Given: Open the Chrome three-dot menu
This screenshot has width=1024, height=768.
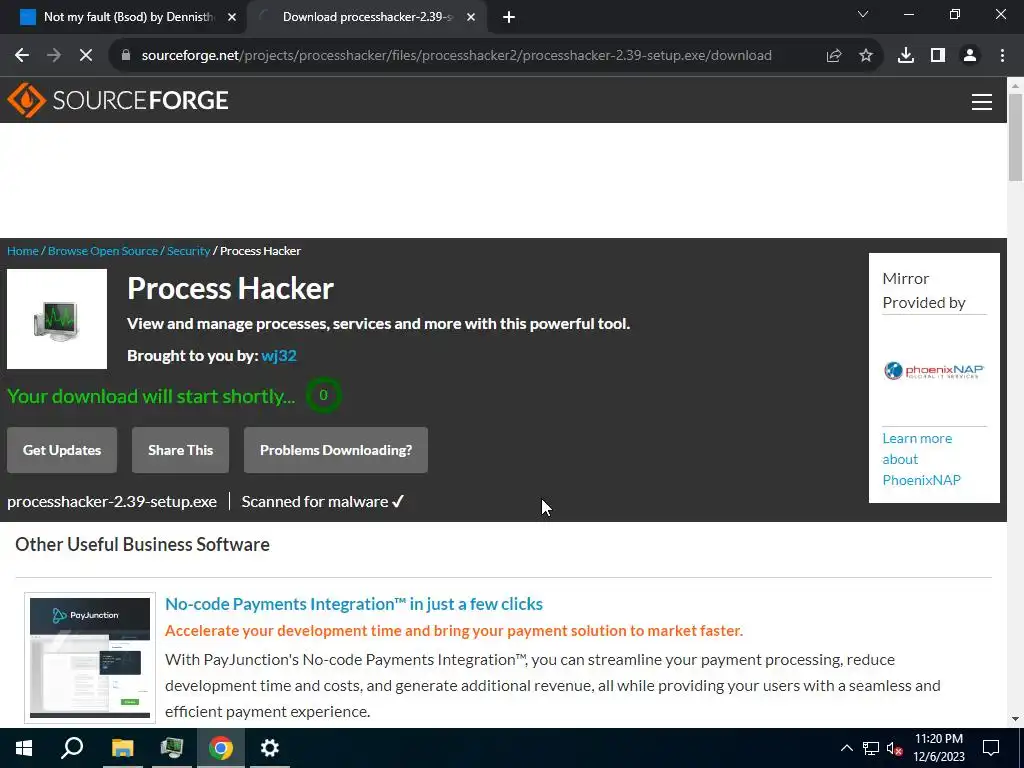Looking at the screenshot, I should pos(1002,56).
